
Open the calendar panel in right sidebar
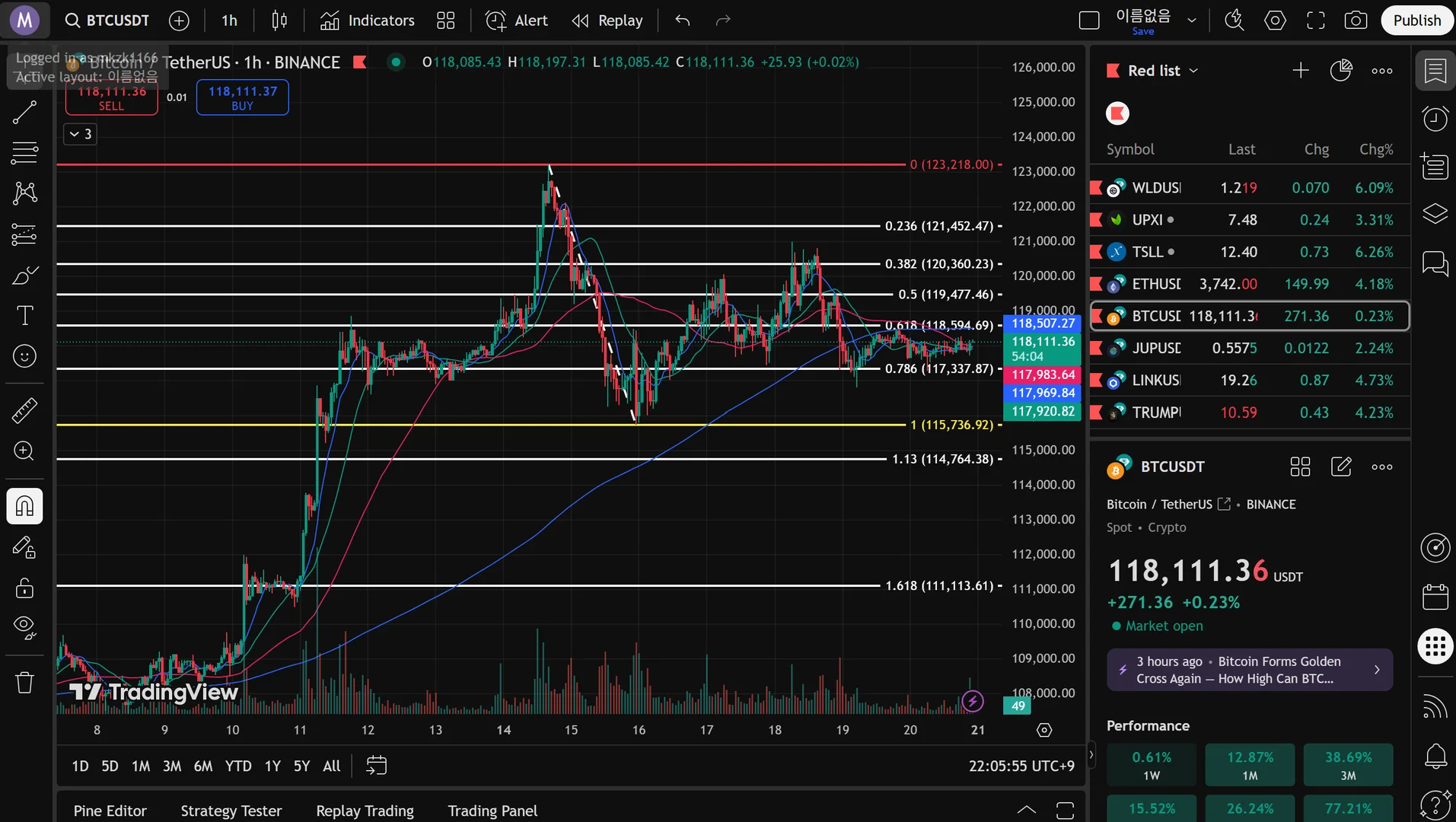point(1435,597)
